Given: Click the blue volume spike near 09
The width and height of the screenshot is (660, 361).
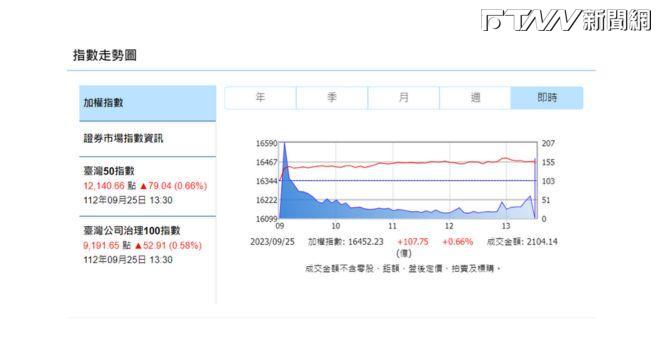Looking at the screenshot, I should tap(285, 168).
